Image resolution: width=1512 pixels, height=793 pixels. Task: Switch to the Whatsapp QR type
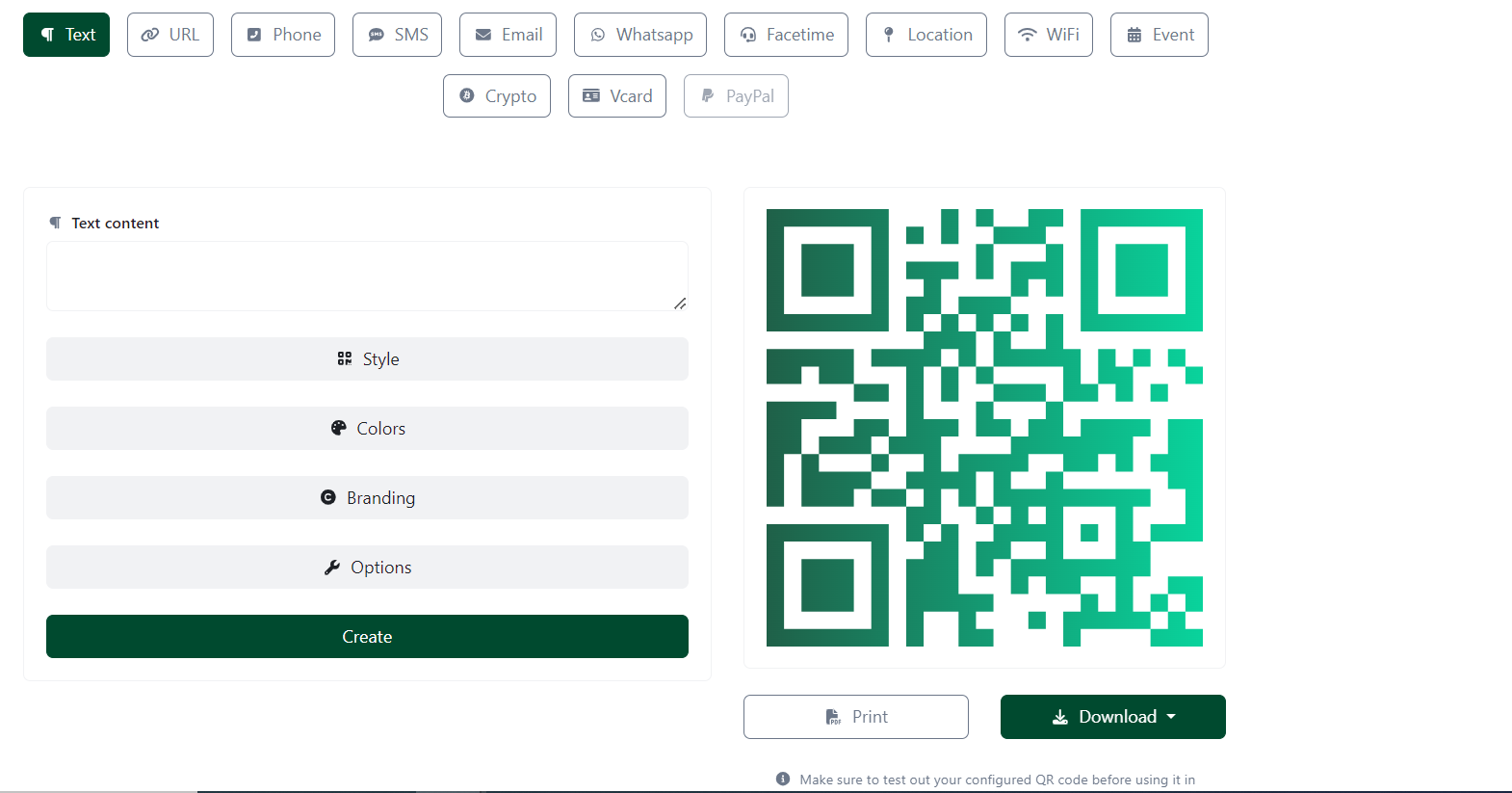tap(640, 35)
